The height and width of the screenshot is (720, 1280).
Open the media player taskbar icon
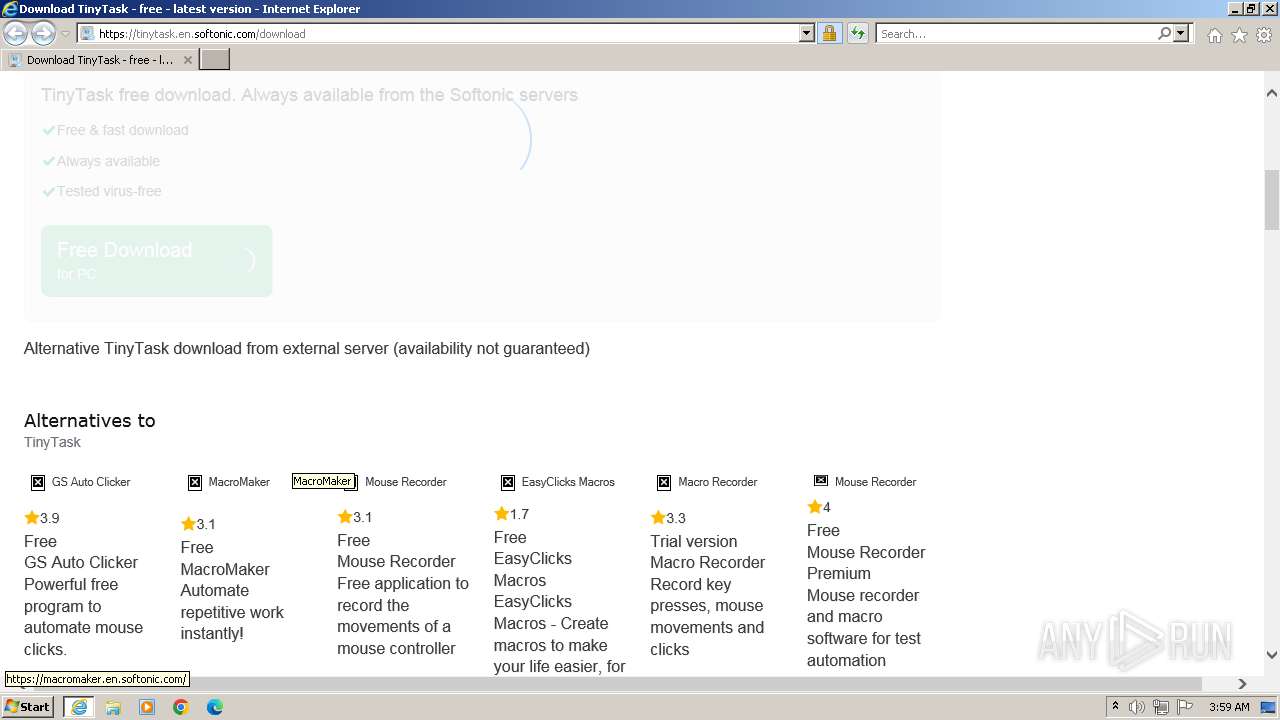pyautogui.click(x=147, y=707)
